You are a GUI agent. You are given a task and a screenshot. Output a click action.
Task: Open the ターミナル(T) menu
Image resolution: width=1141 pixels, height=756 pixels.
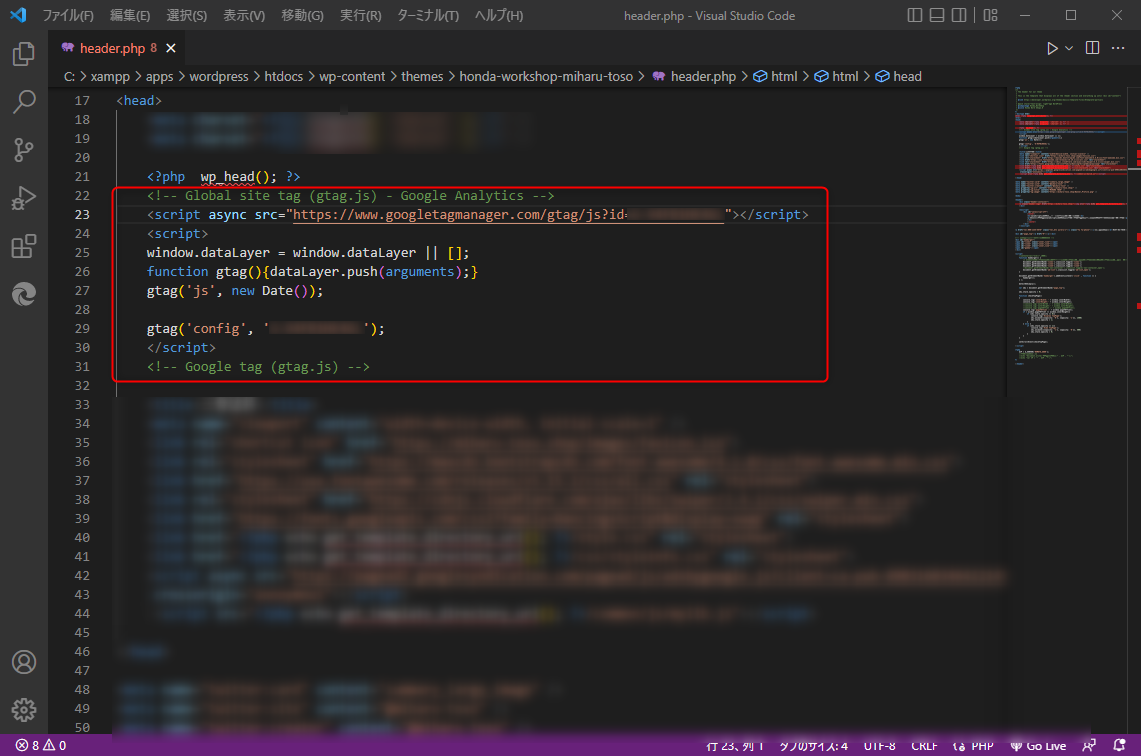tap(428, 15)
